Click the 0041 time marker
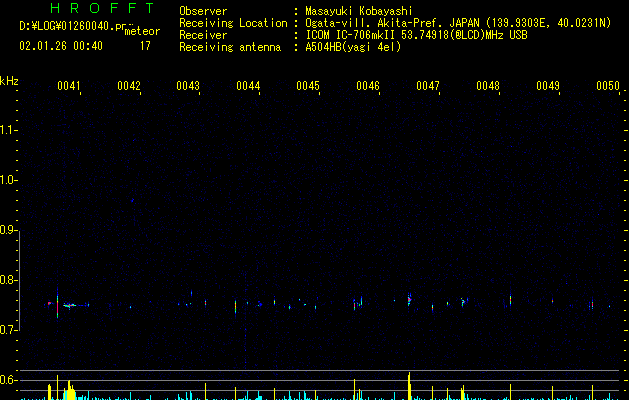This screenshot has height=400, width=629. tap(69, 86)
